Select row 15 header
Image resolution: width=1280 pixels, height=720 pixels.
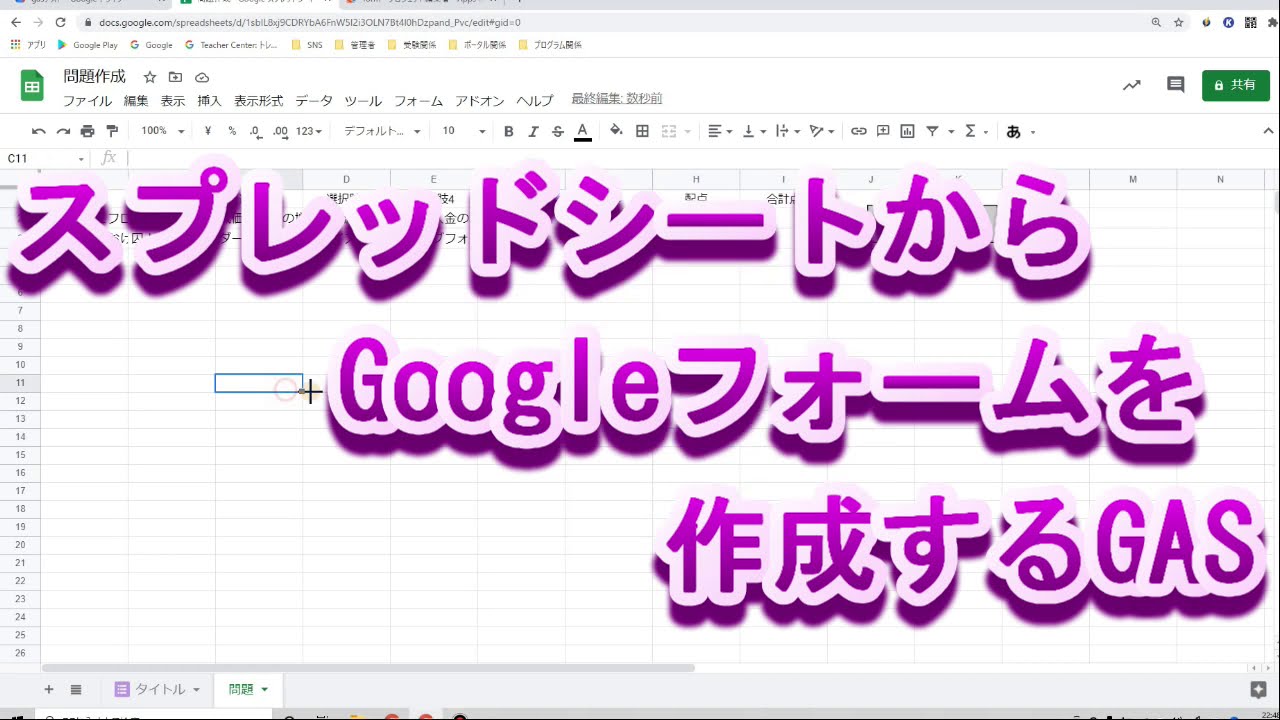[20, 454]
